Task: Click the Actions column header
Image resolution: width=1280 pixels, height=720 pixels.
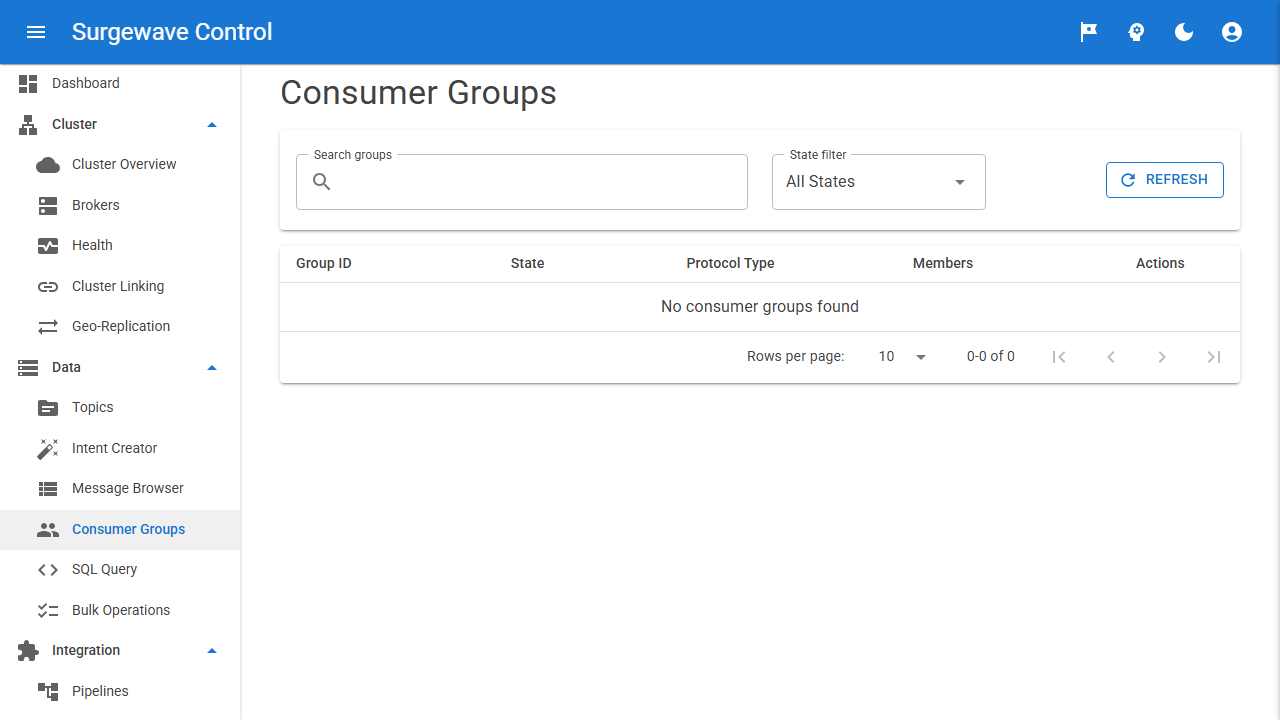Action: (1160, 264)
